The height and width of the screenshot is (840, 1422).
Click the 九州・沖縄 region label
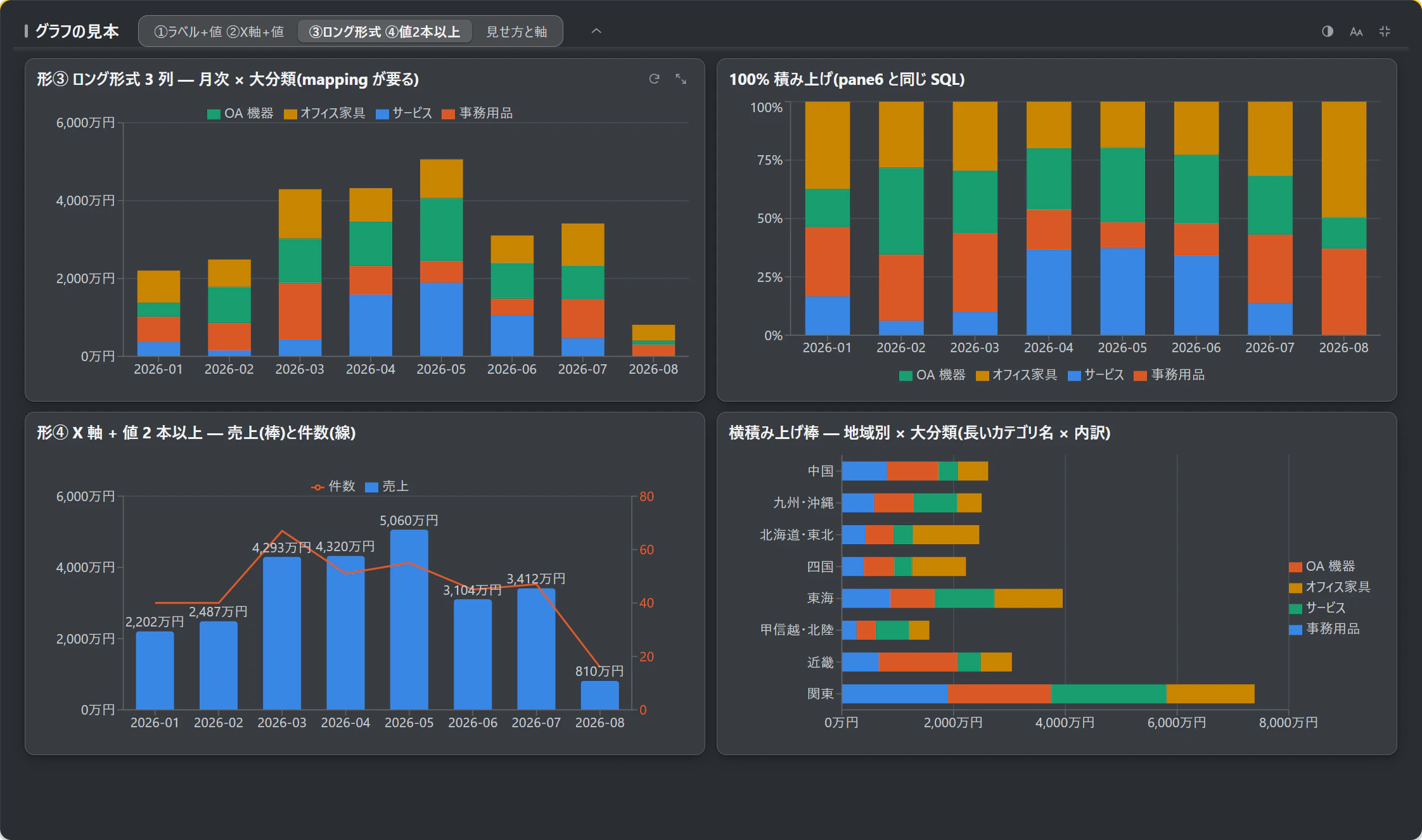click(x=804, y=503)
